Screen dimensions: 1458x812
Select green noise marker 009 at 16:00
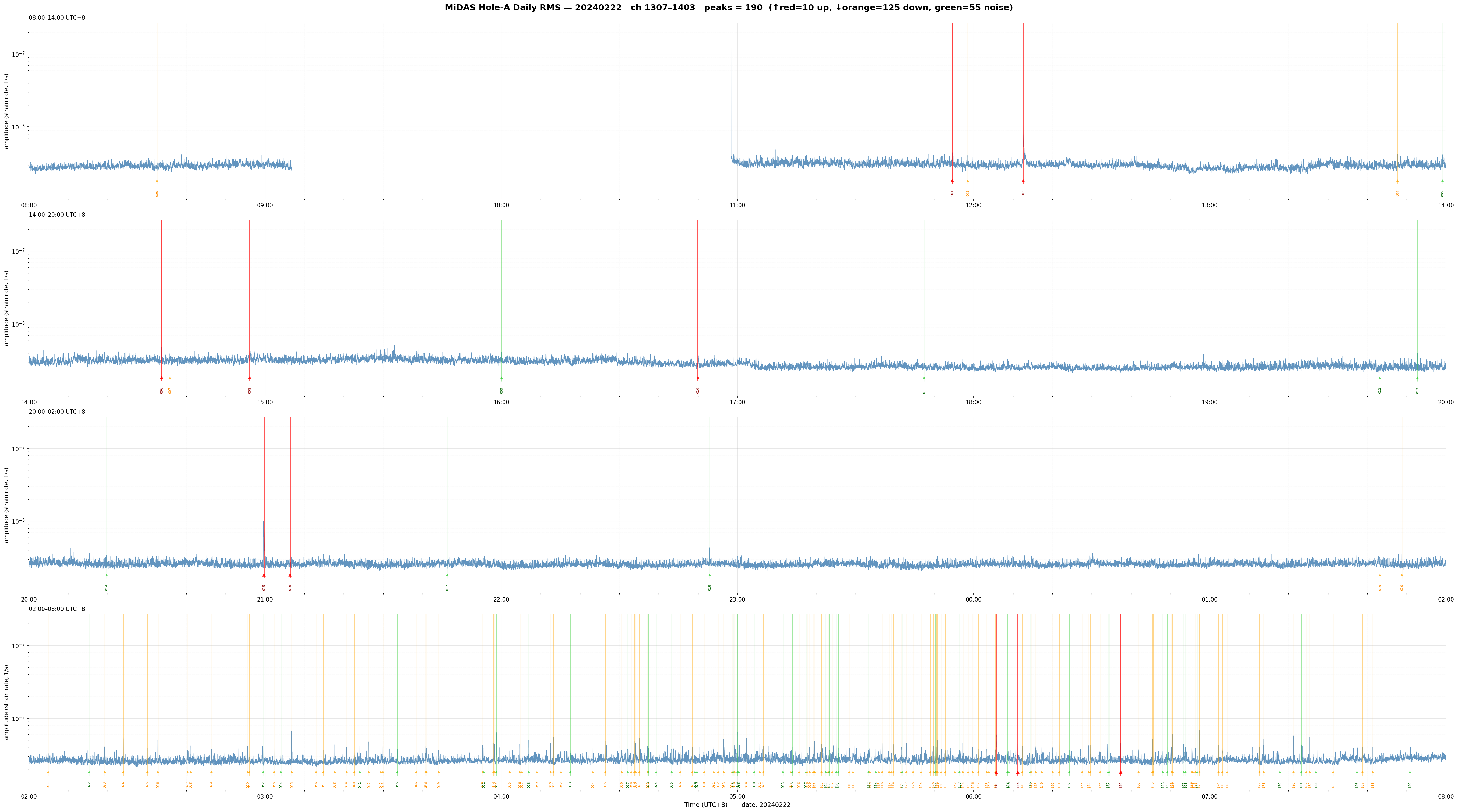point(501,378)
